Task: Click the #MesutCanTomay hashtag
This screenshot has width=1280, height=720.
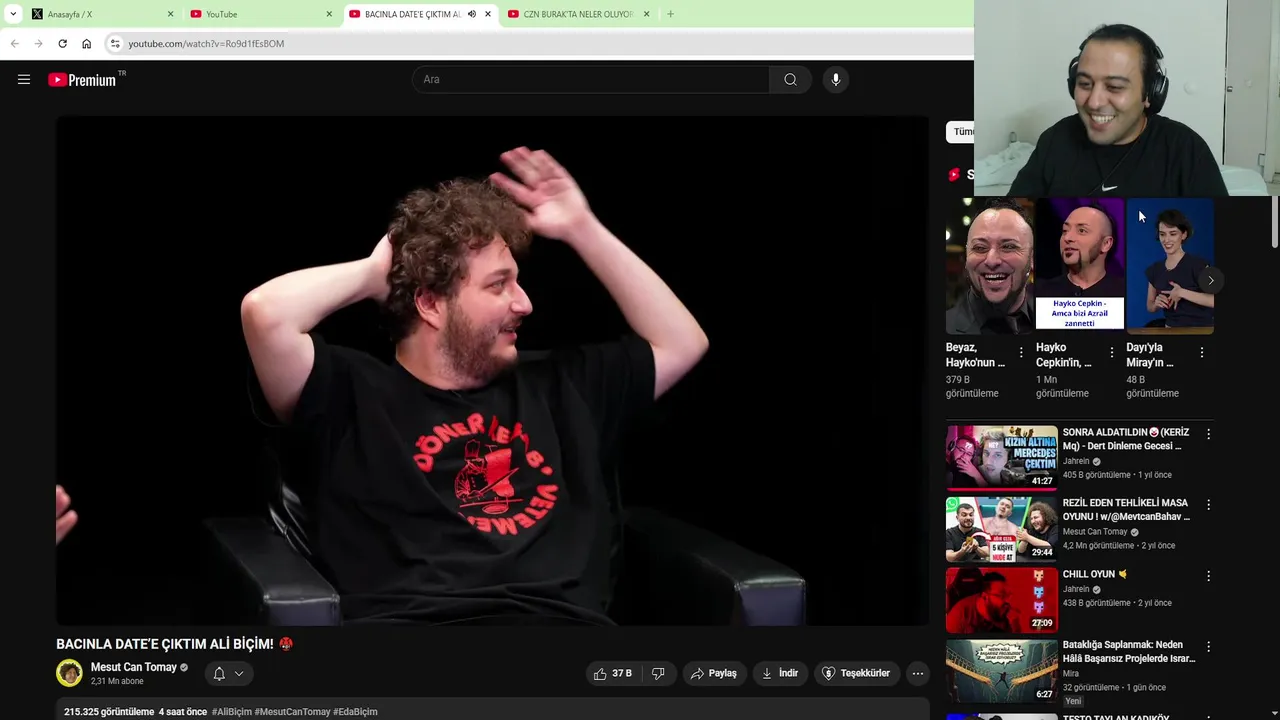Action: [292, 712]
